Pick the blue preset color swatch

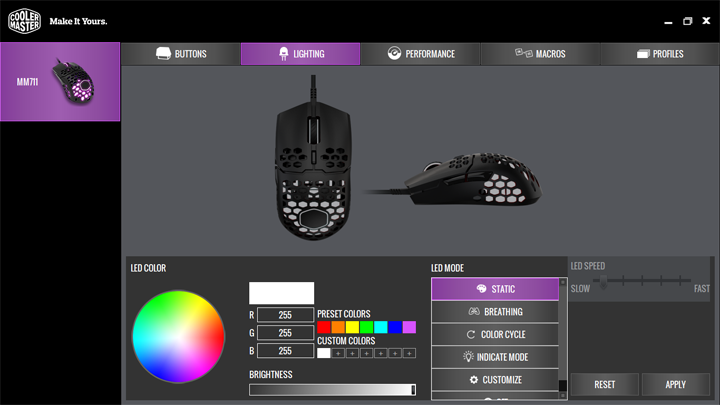pos(395,327)
